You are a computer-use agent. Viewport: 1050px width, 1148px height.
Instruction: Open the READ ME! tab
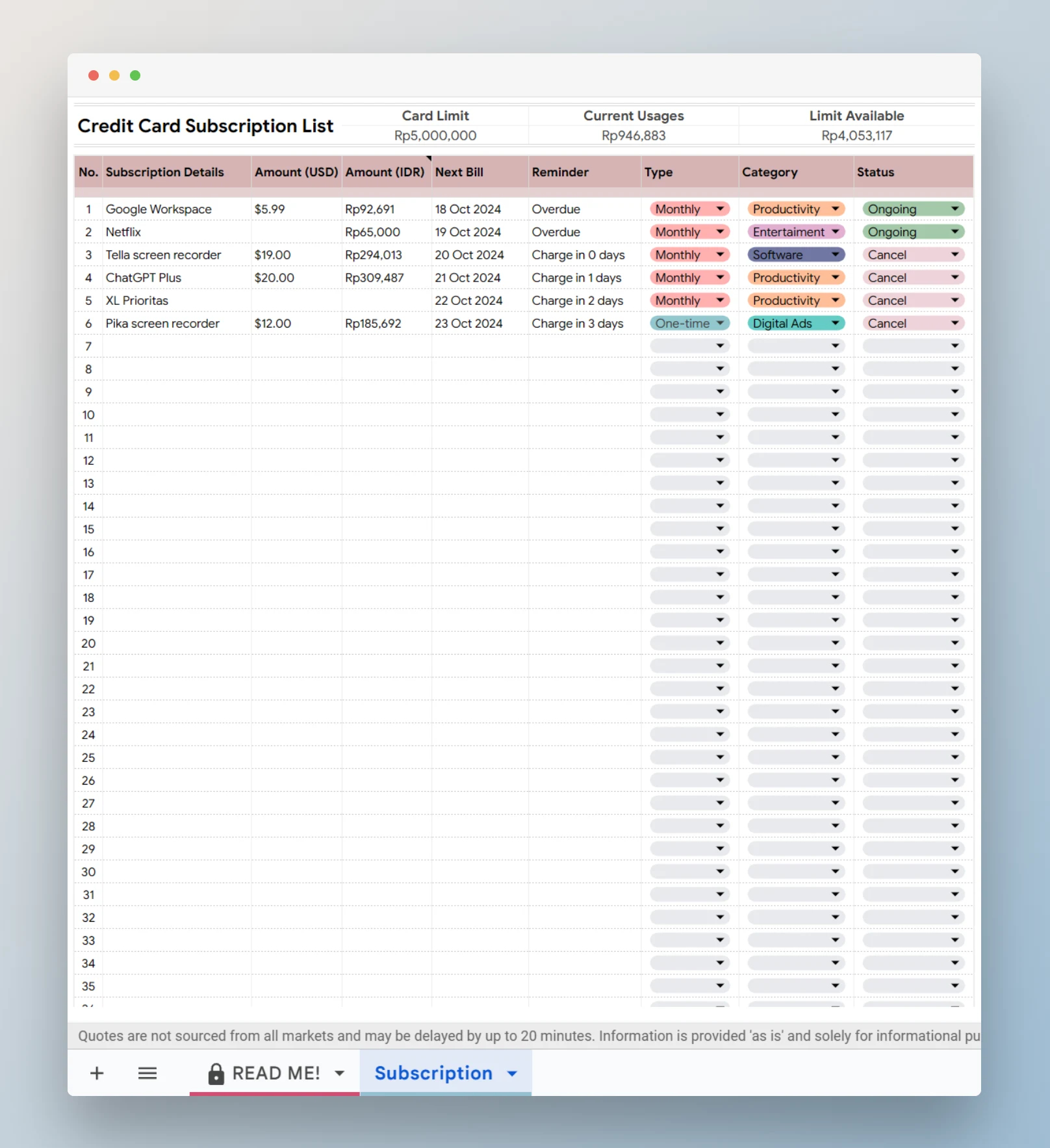[275, 1073]
